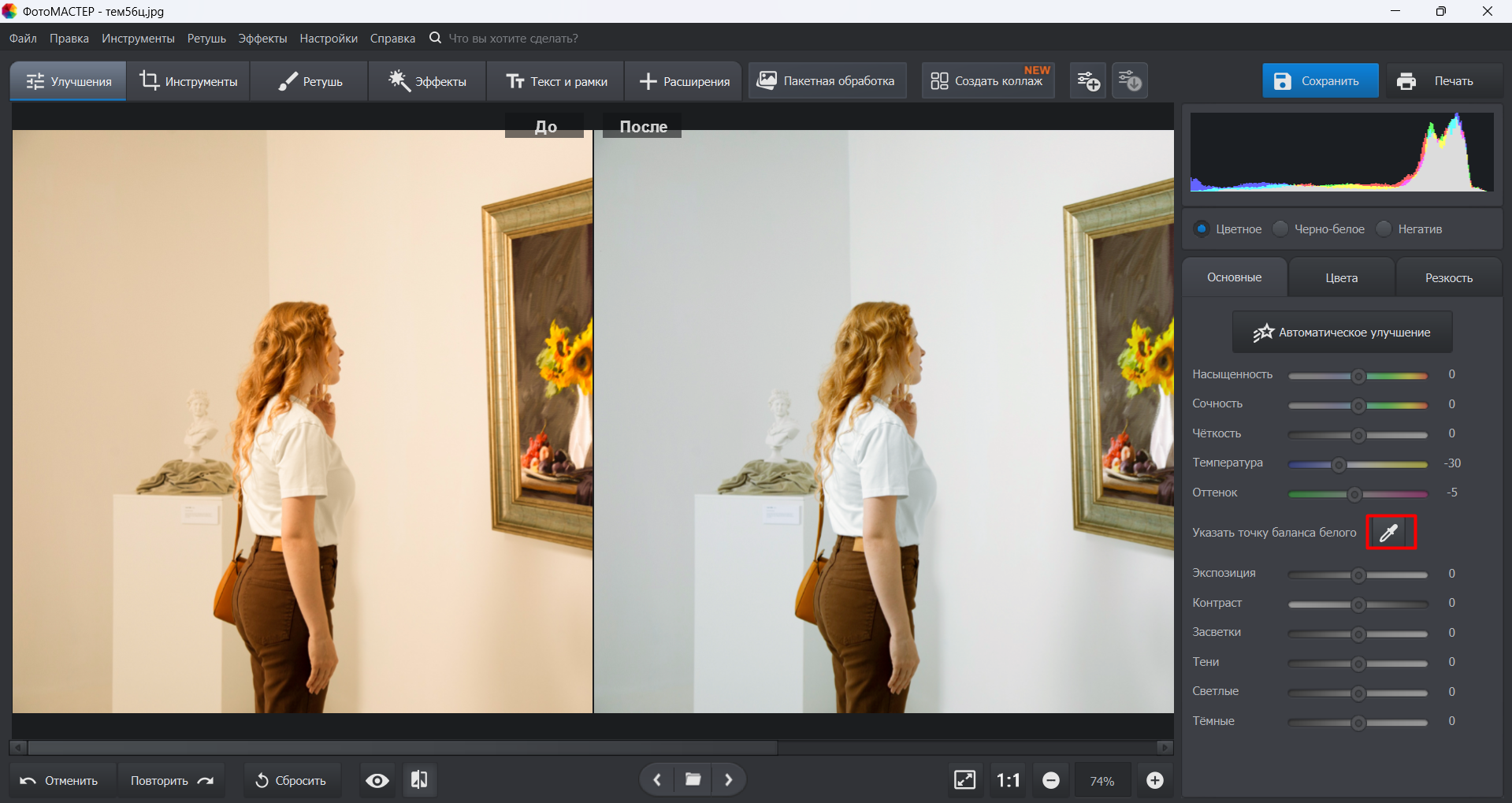Click the Сохранить button
Viewport: 1512px width, 803px height.
pos(1320,81)
